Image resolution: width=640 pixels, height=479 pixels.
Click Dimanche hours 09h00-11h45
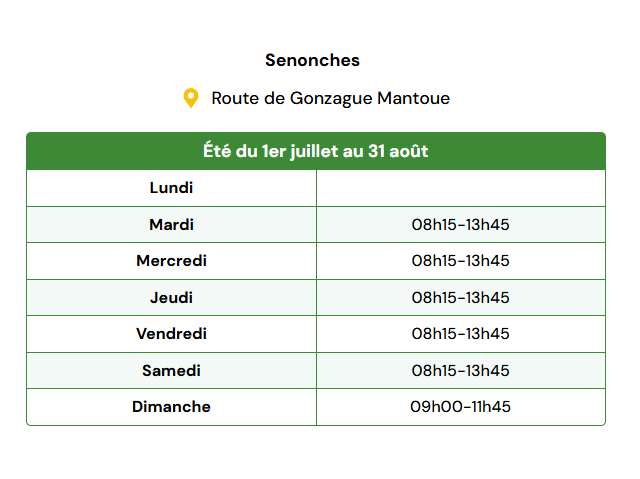460,407
